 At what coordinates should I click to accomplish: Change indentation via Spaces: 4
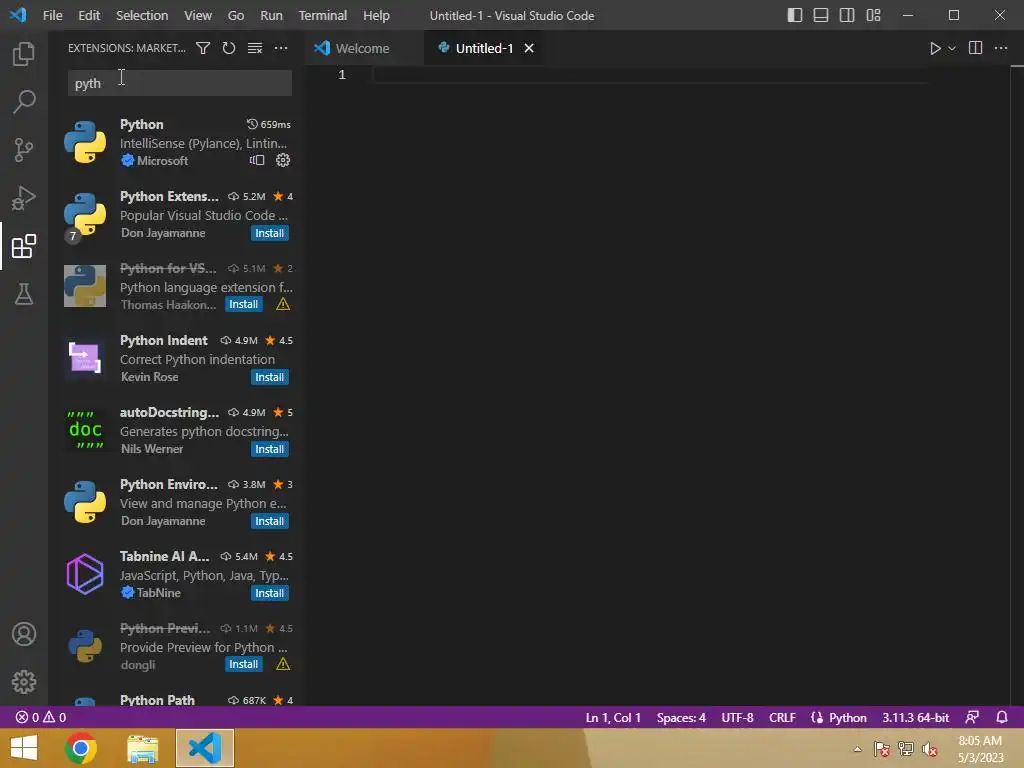[680, 717]
